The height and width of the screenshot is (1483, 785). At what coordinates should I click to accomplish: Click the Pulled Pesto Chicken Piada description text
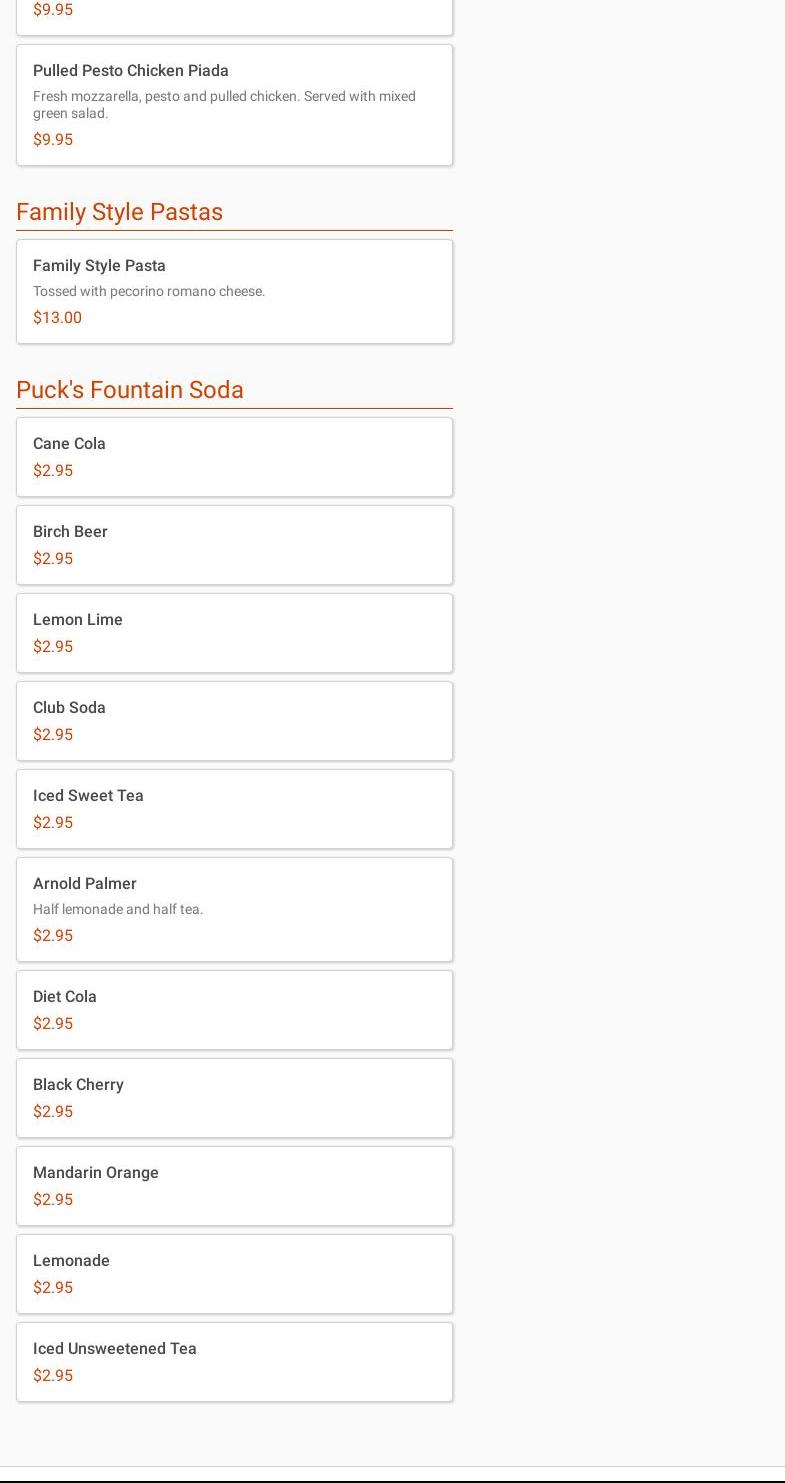point(224,105)
